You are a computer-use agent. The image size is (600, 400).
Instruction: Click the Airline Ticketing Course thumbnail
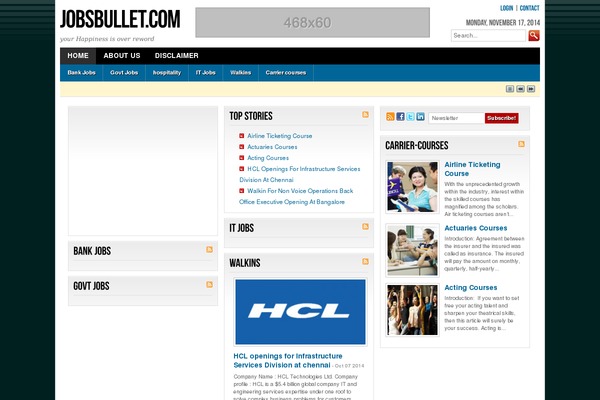click(x=412, y=186)
